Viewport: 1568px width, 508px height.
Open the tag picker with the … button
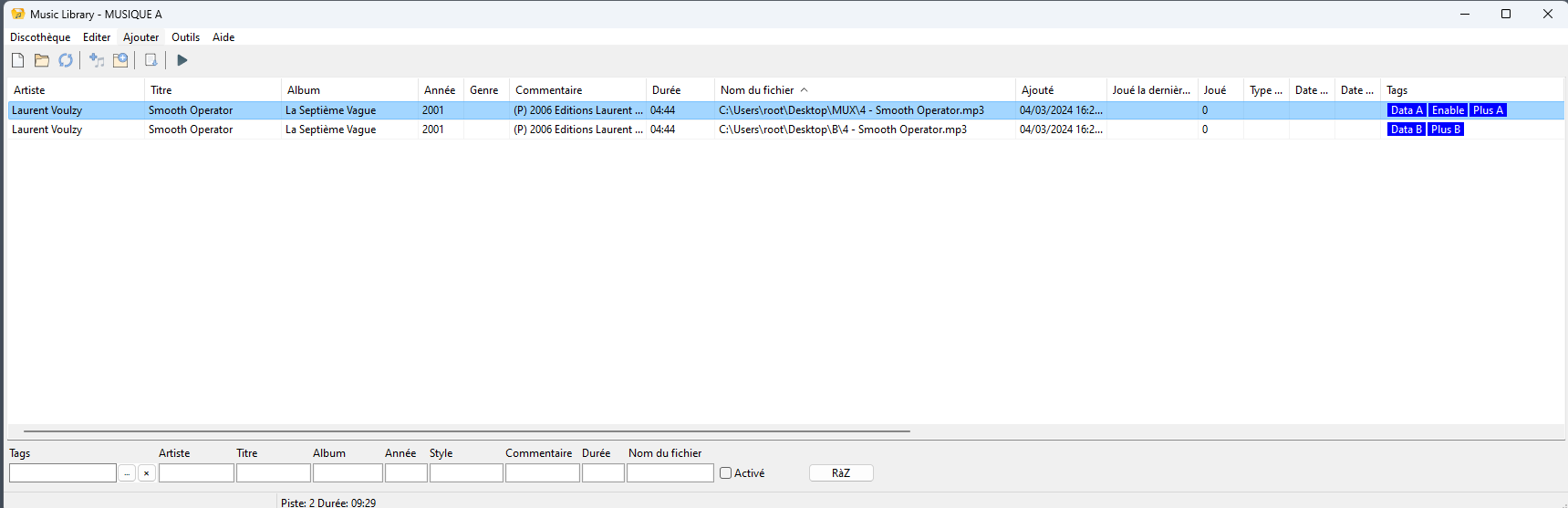tap(127, 473)
